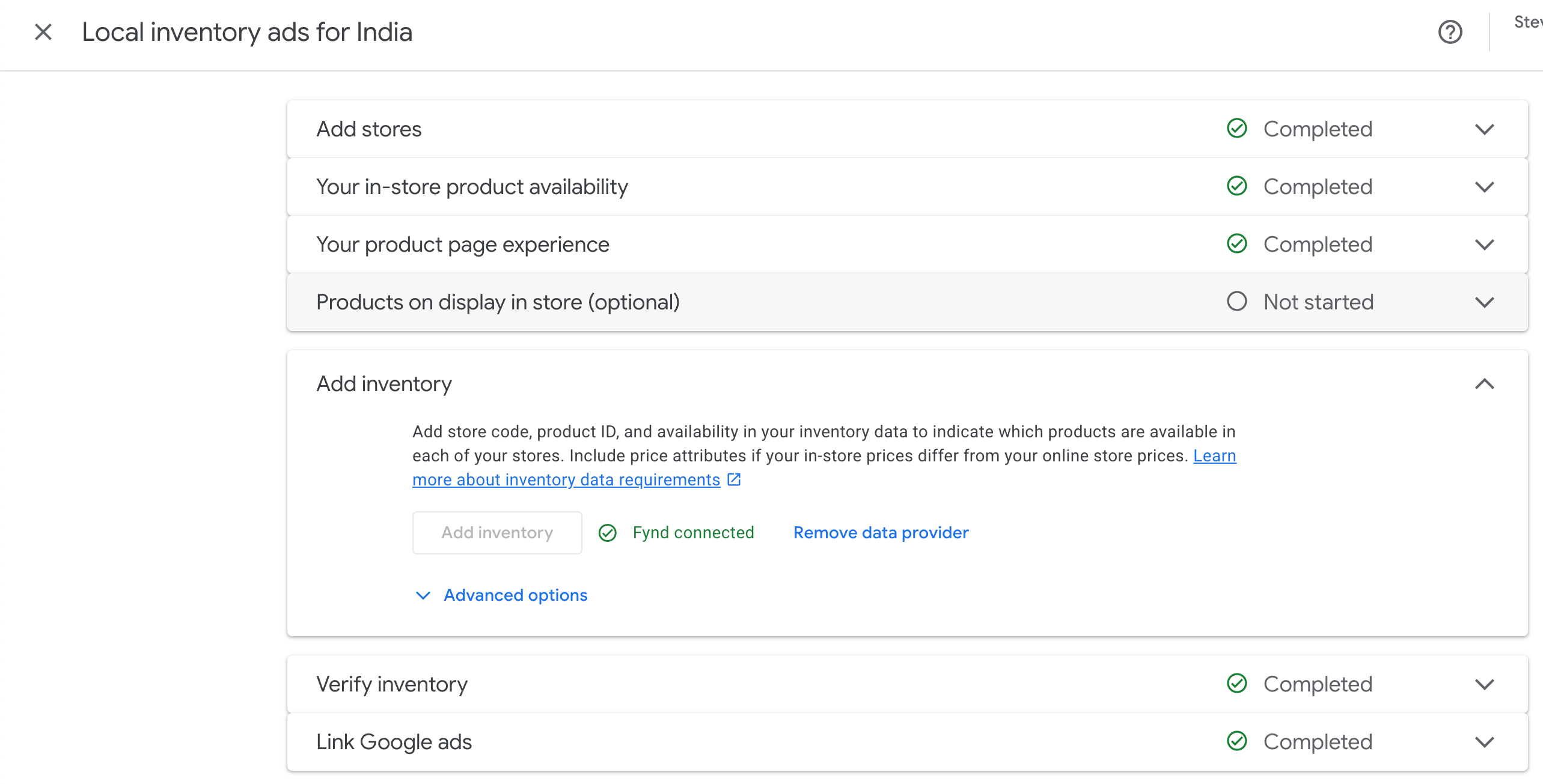The width and height of the screenshot is (1543, 784).
Task: Expand Your in-store product availability section
Action: pyautogui.click(x=1484, y=187)
